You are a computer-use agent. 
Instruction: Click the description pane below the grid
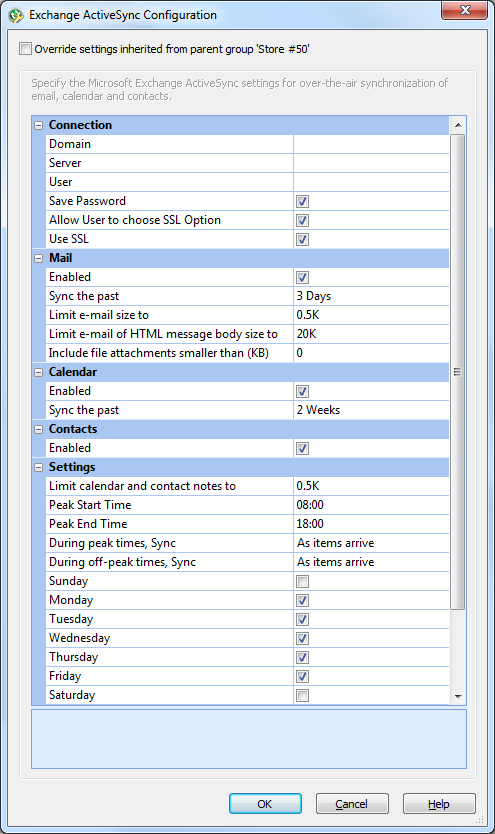249,739
